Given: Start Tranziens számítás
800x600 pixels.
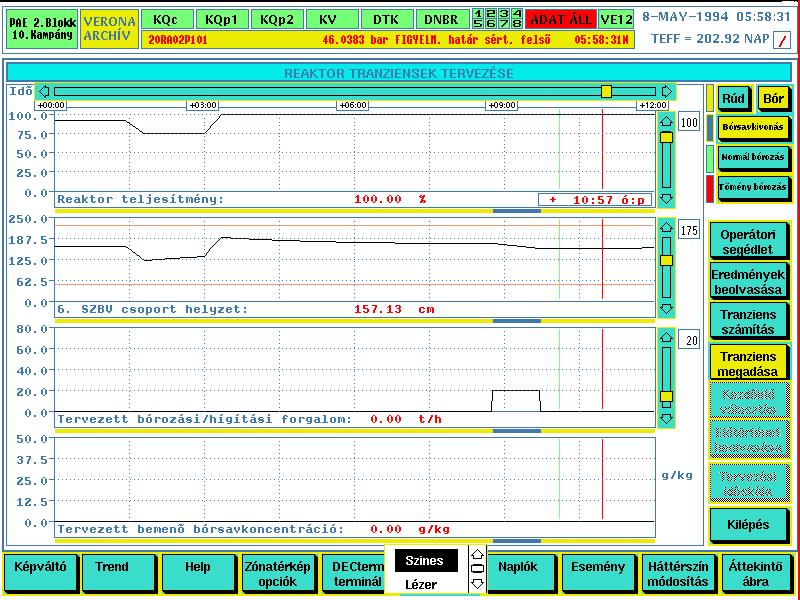Looking at the screenshot, I should click(747, 322).
